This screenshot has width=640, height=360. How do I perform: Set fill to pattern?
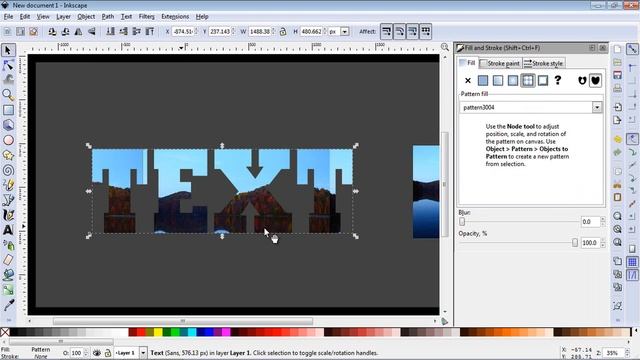pyautogui.click(x=528, y=80)
